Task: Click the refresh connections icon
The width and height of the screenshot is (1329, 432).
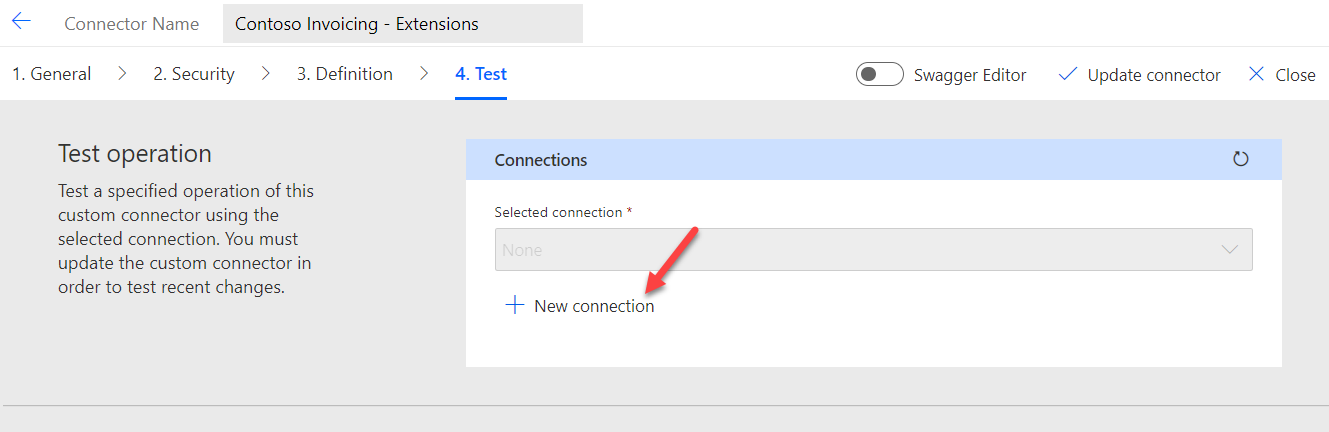Action: coord(1241,159)
